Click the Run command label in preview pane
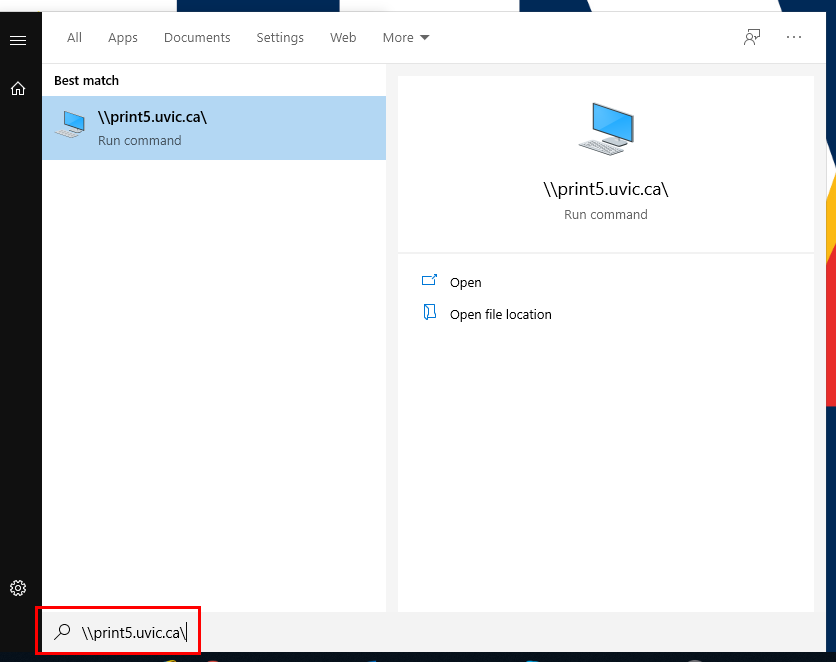Screen dimensions: 836x662 point(606,214)
